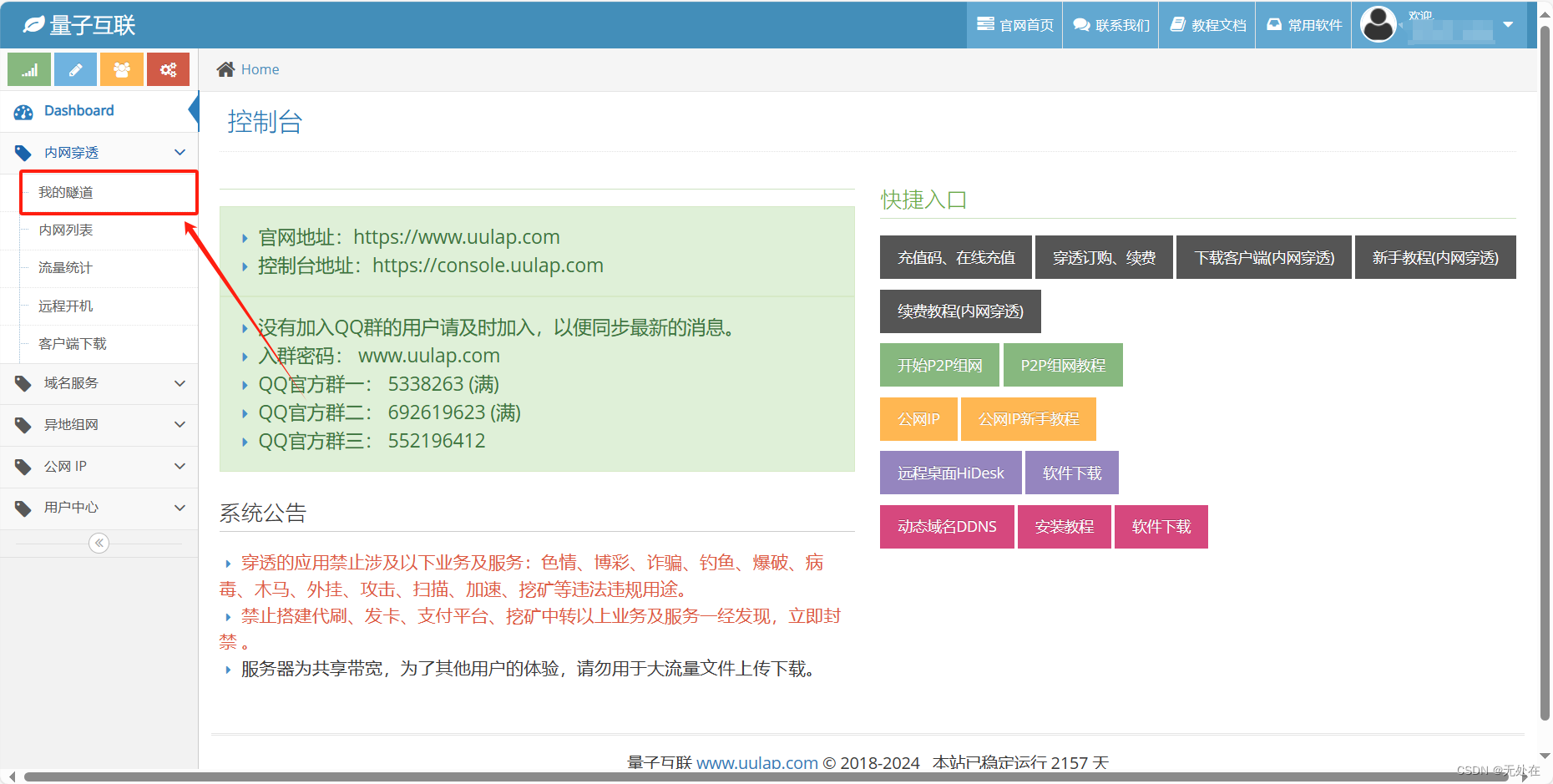Expand the 异地组网 menu chevron
1553x784 pixels.
click(180, 424)
